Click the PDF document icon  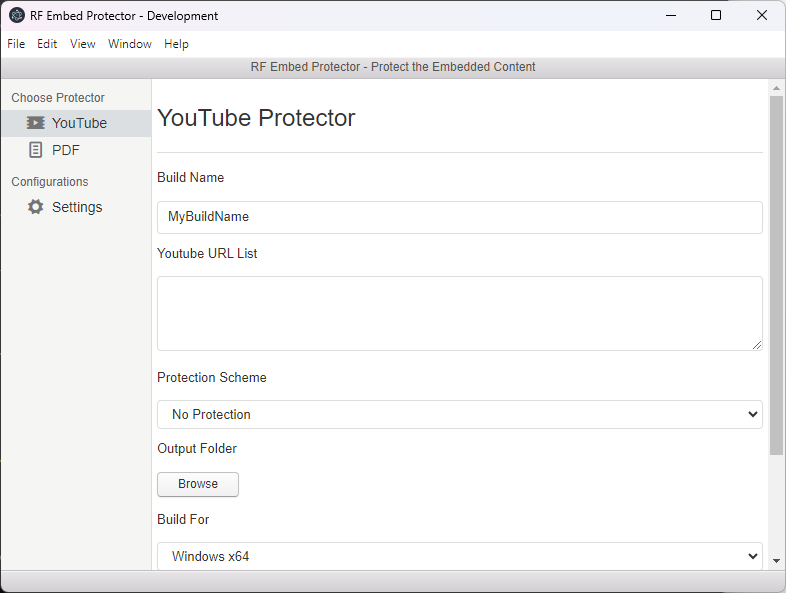36,150
